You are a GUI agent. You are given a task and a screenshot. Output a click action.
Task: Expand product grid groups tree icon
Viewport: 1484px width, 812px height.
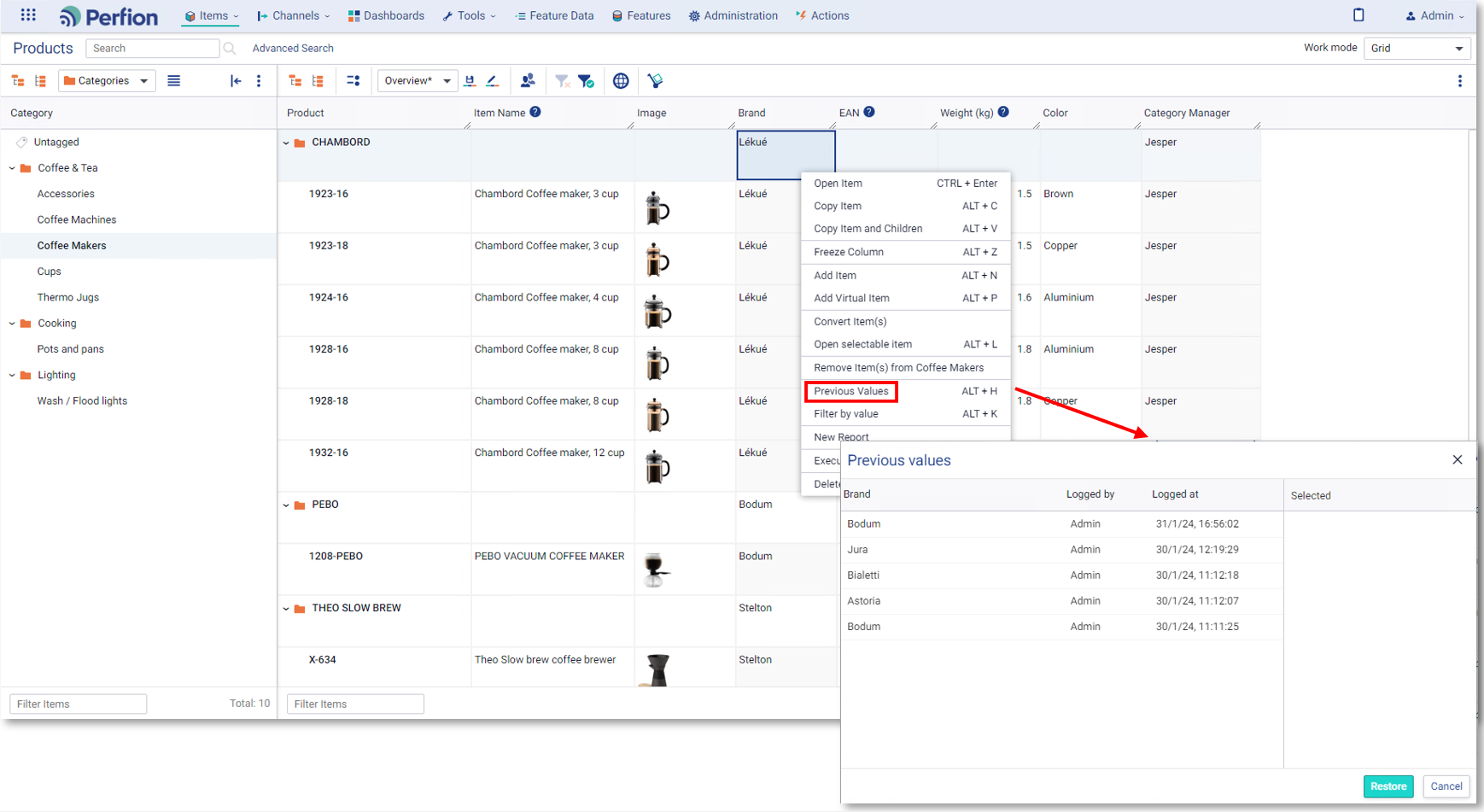click(x=318, y=81)
